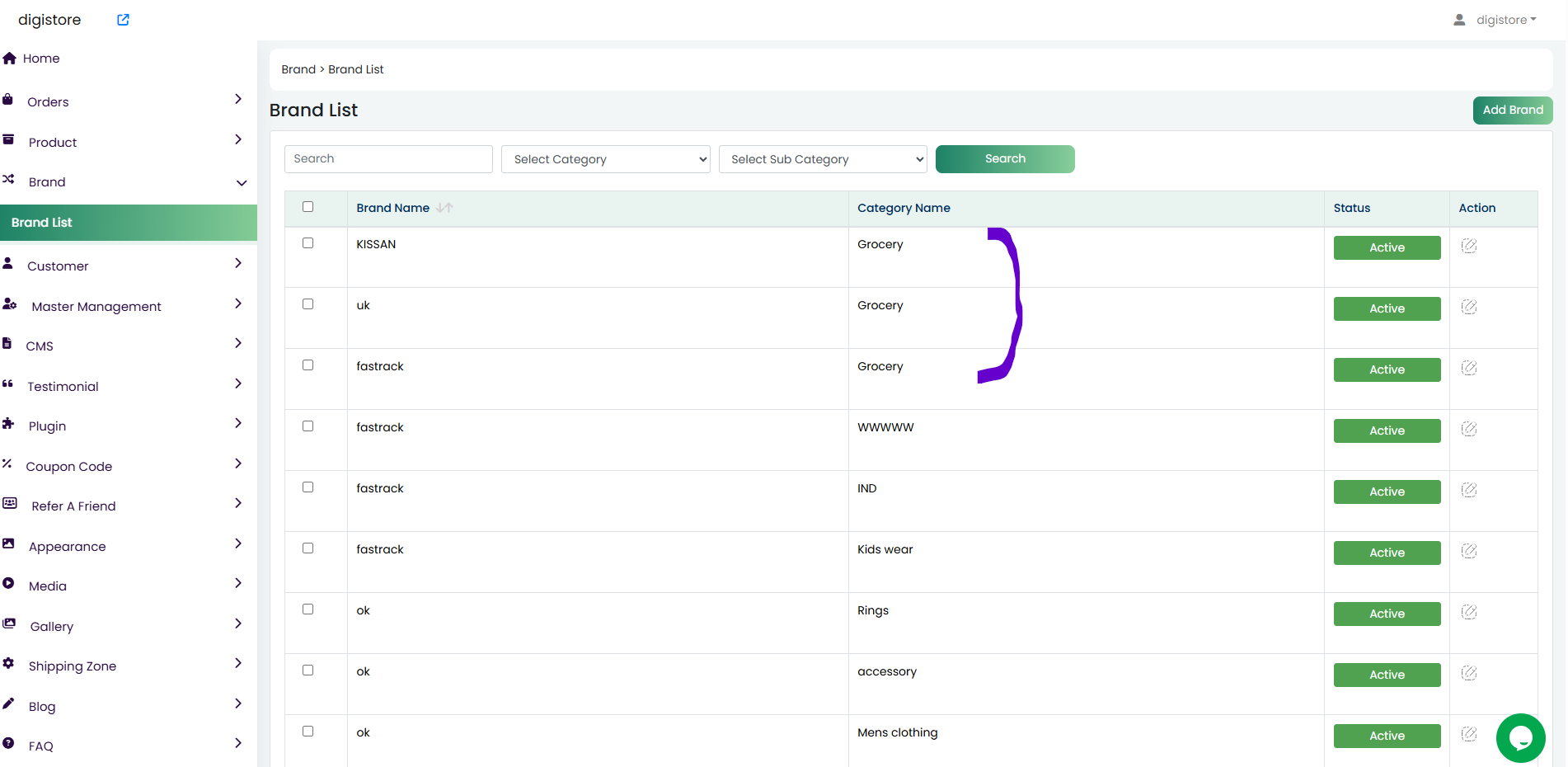Click the Blog pencil icon
The width and height of the screenshot is (1568, 767).
[x=8, y=703]
